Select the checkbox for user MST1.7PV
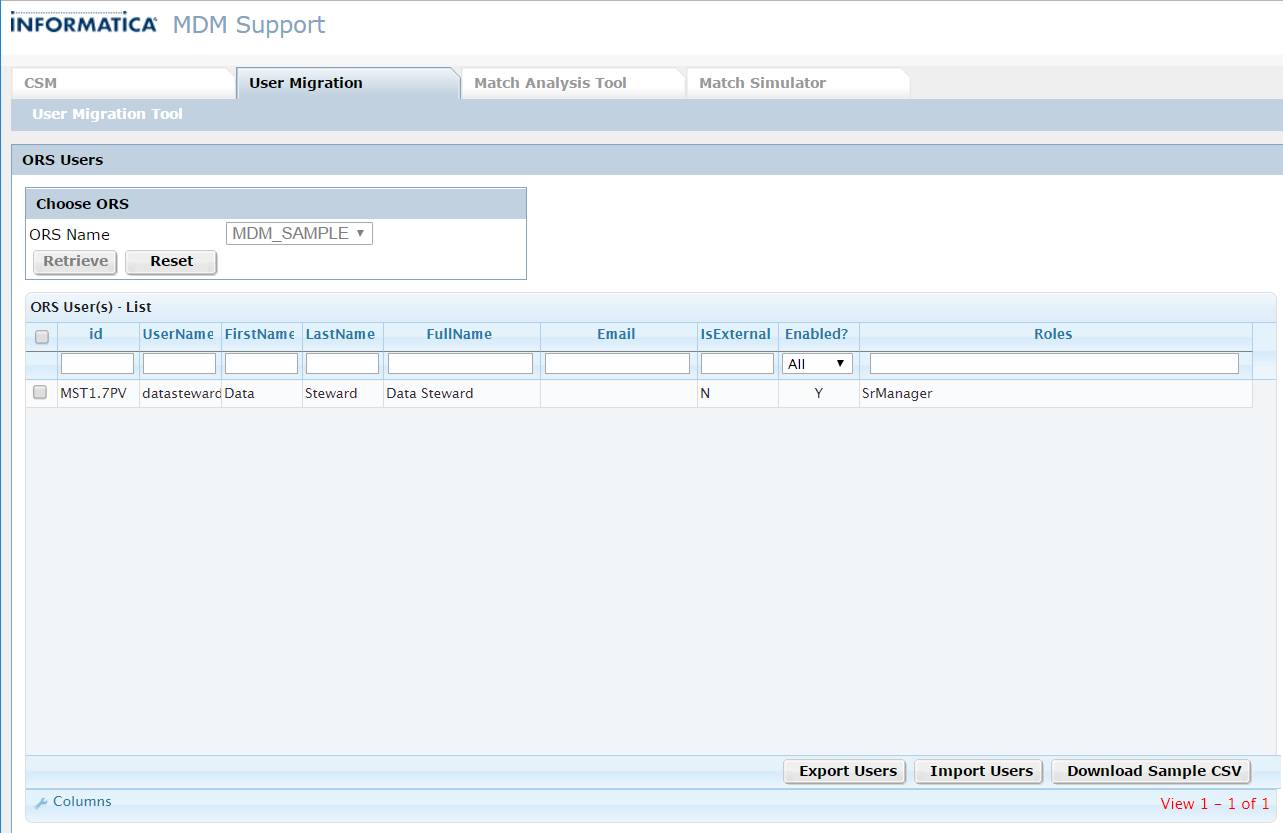The image size is (1283, 833). click(x=40, y=392)
